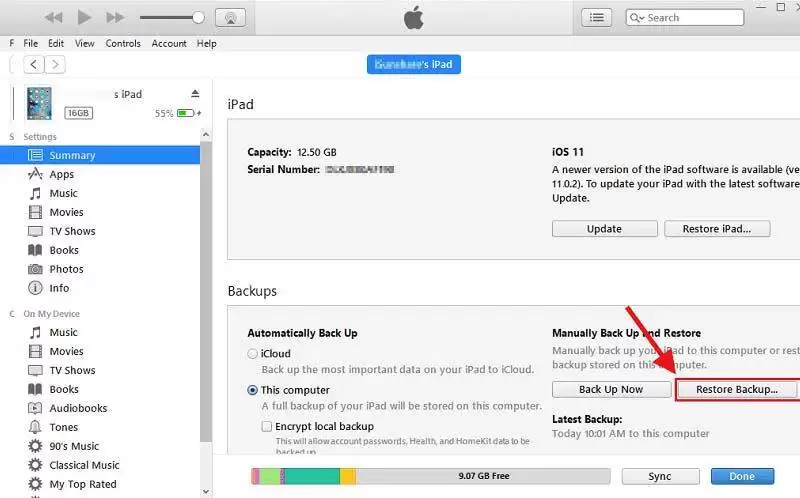Open the File menu

pos(31,43)
